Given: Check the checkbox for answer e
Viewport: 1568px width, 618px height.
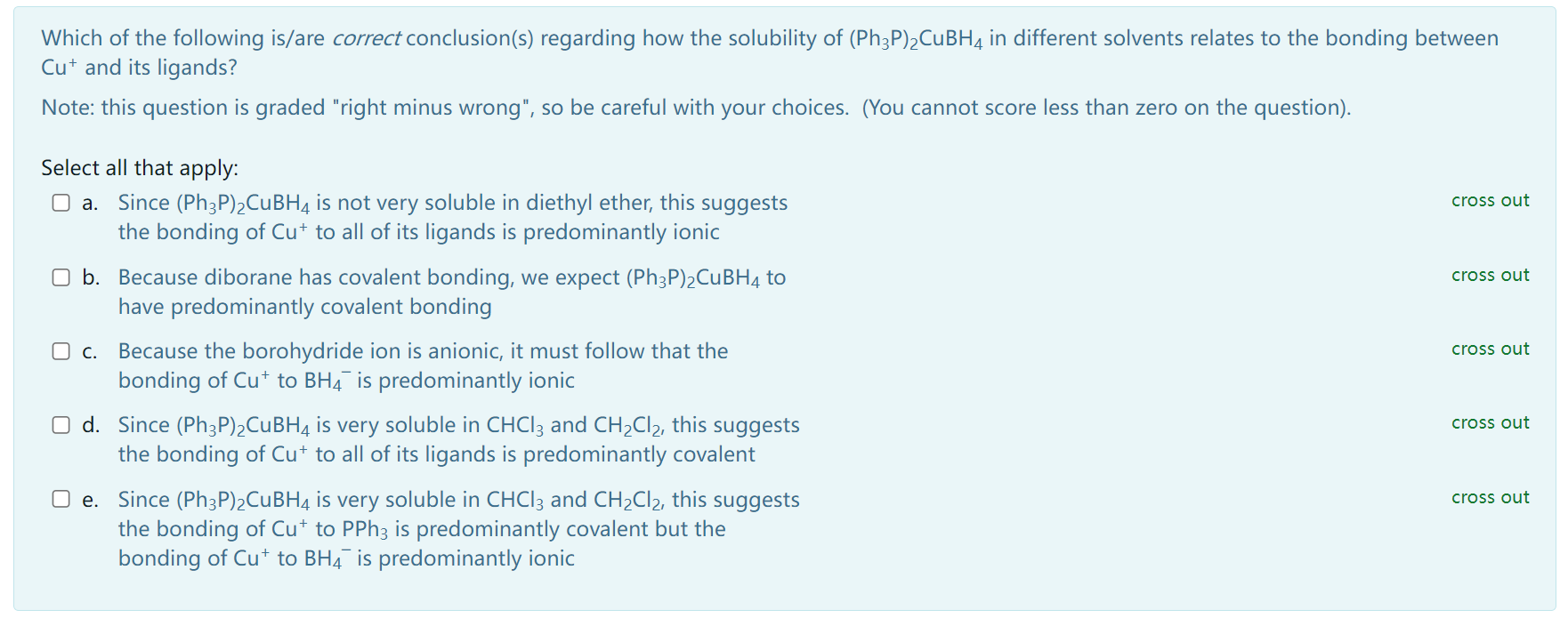Looking at the screenshot, I should 61,500.
